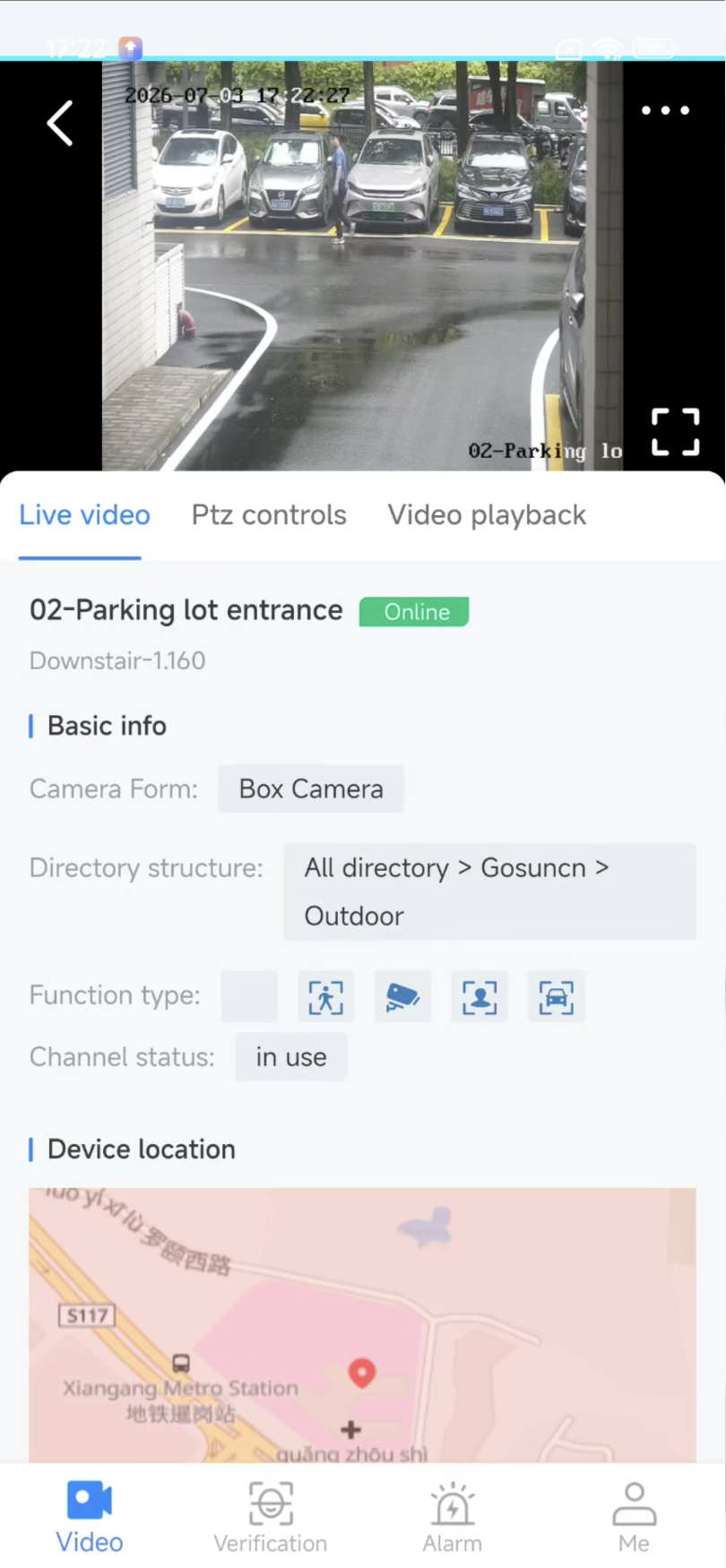Tap the 'in use' channel status chip

291,1057
